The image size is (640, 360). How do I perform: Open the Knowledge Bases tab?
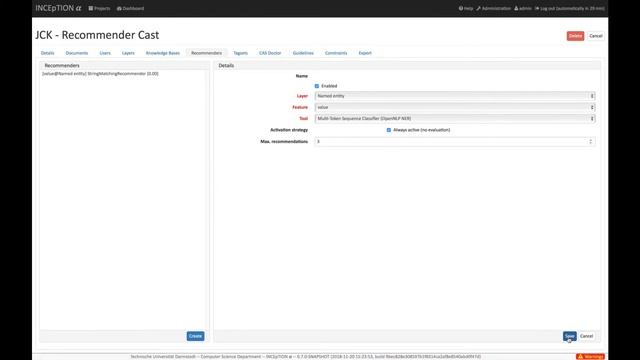tap(162, 53)
